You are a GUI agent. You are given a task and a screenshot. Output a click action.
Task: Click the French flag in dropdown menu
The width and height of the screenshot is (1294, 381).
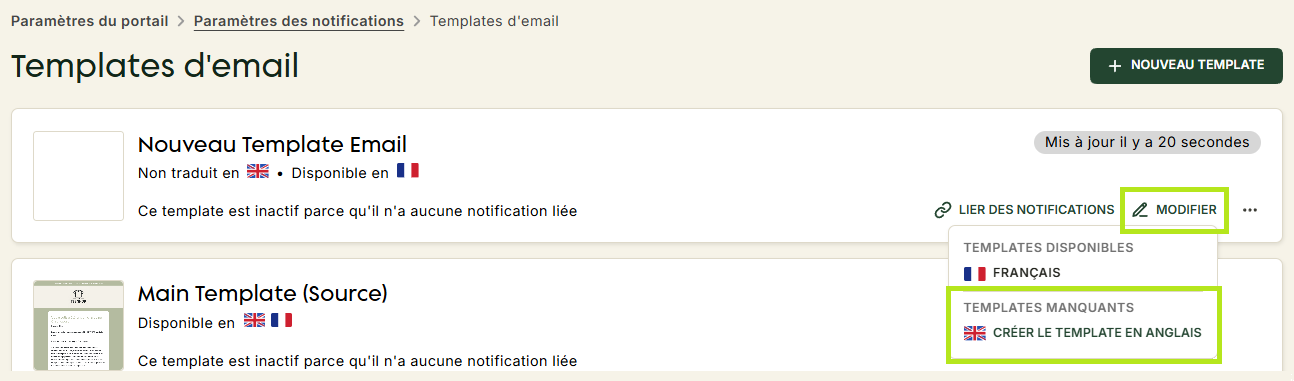pyautogui.click(x=974, y=273)
